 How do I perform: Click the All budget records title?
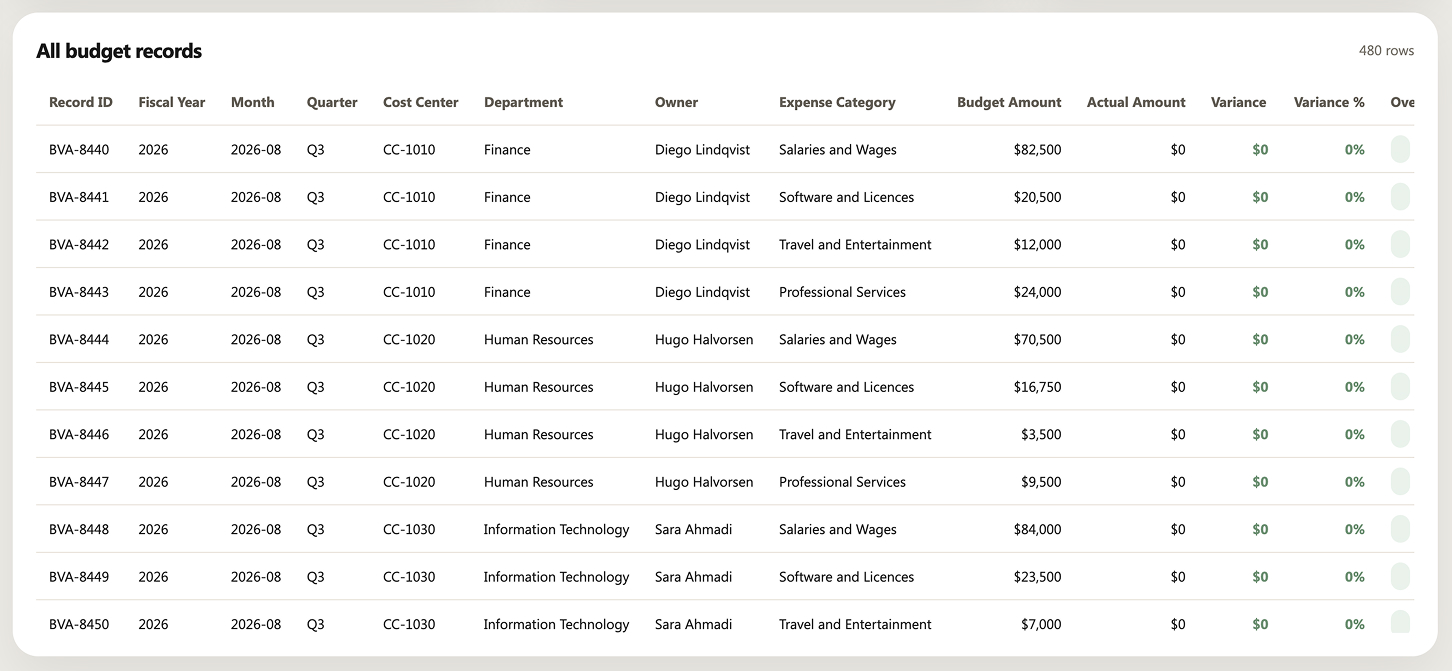(119, 51)
